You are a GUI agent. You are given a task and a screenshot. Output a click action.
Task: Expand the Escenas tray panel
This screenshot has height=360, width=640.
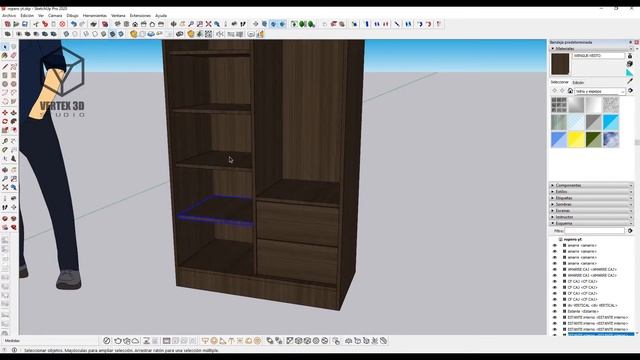[x=591, y=211]
